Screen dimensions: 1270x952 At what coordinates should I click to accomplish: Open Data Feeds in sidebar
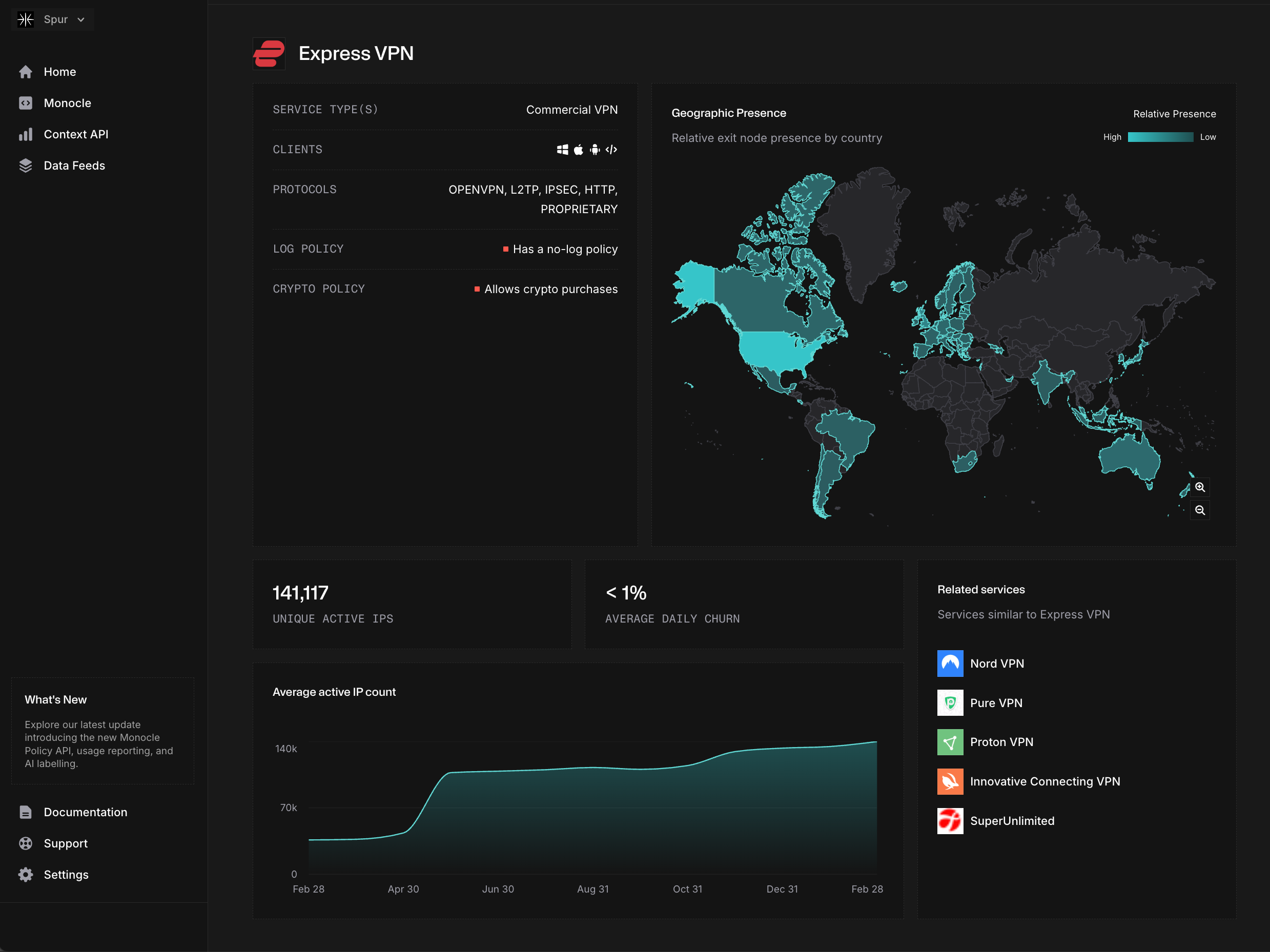[x=74, y=166]
